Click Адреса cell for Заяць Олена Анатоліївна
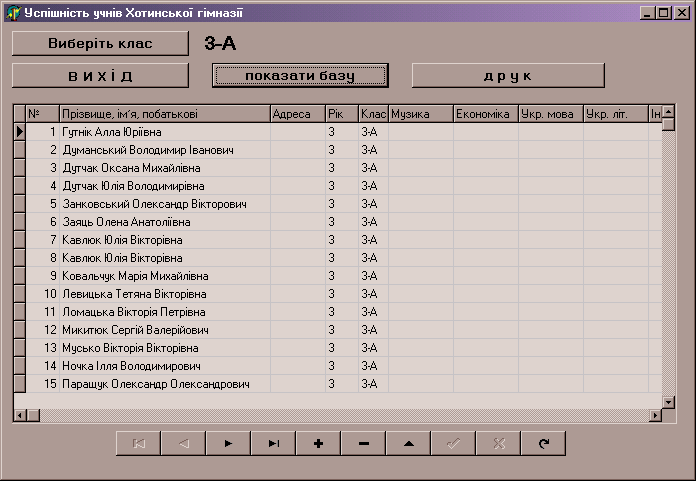Viewport: 696px width, 481px height. (x=297, y=222)
